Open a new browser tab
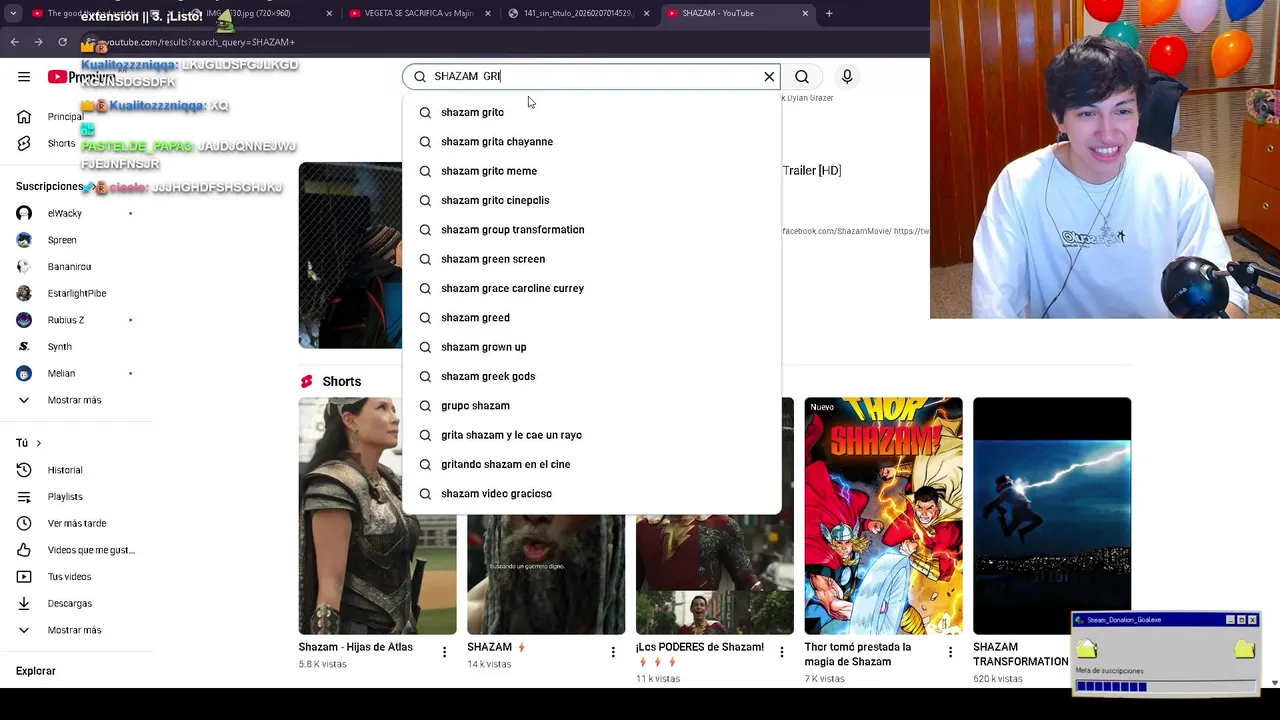The image size is (1280, 720). pyautogui.click(x=829, y=13)
